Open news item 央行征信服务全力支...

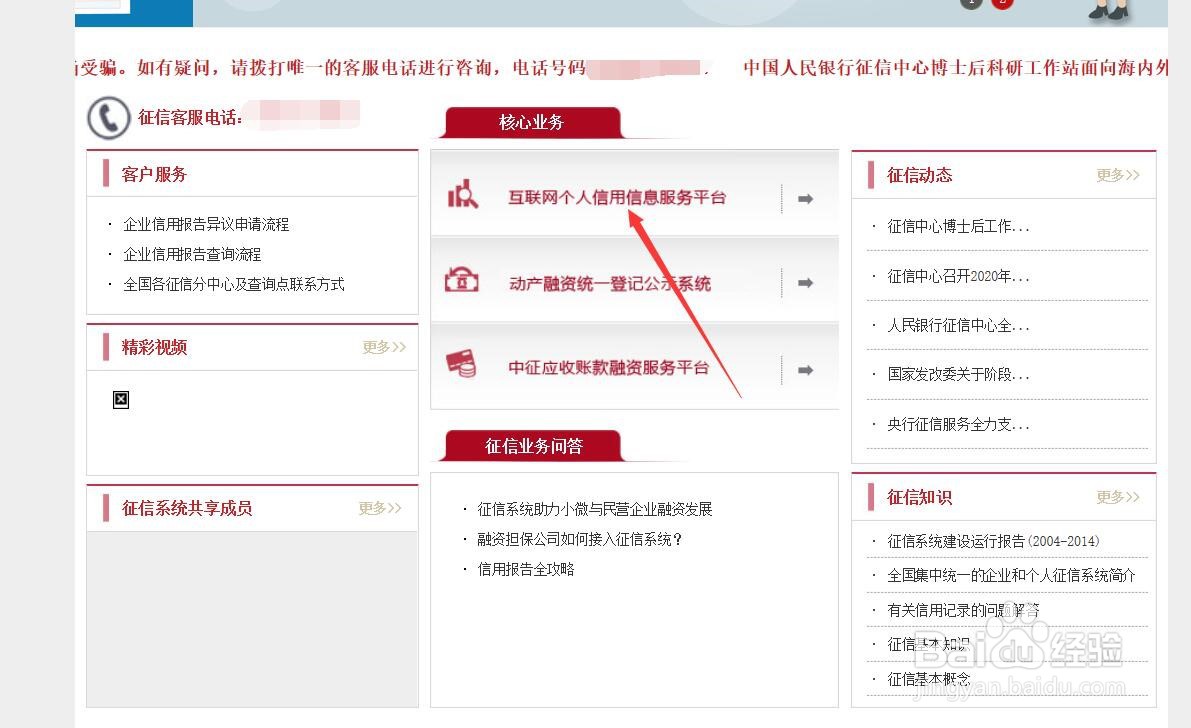[x=959, y=425]
